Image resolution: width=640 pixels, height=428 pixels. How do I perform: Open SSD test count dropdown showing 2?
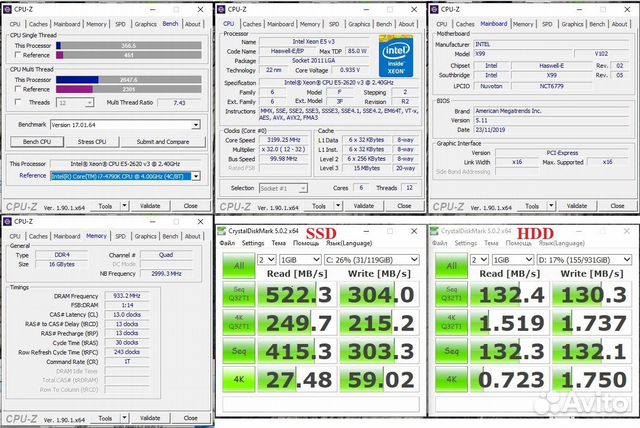[x=267, y=260]
